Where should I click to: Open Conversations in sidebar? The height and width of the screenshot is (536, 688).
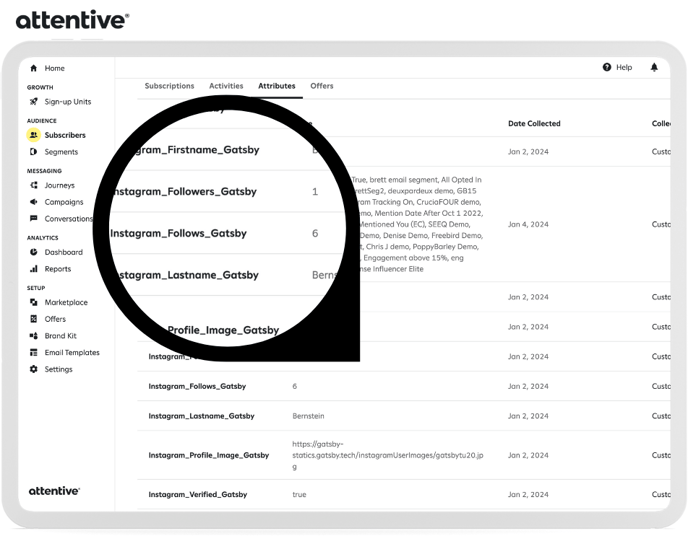tap(69, 218)
